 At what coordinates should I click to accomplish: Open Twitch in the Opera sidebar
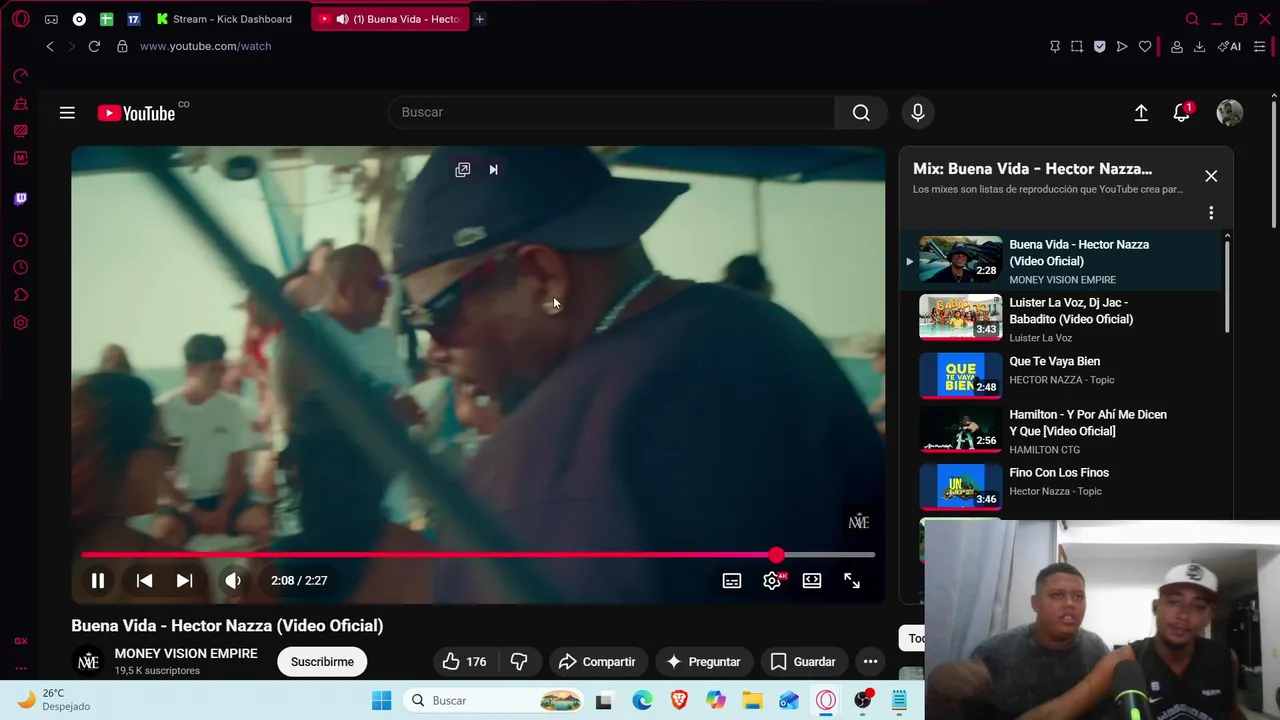pos(21,199)
